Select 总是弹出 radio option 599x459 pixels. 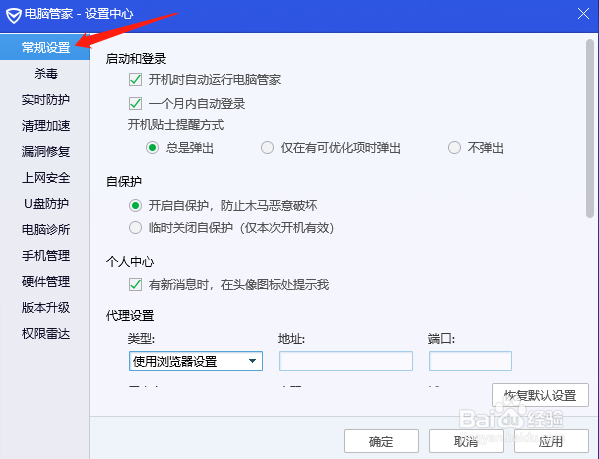coord(152,147)
